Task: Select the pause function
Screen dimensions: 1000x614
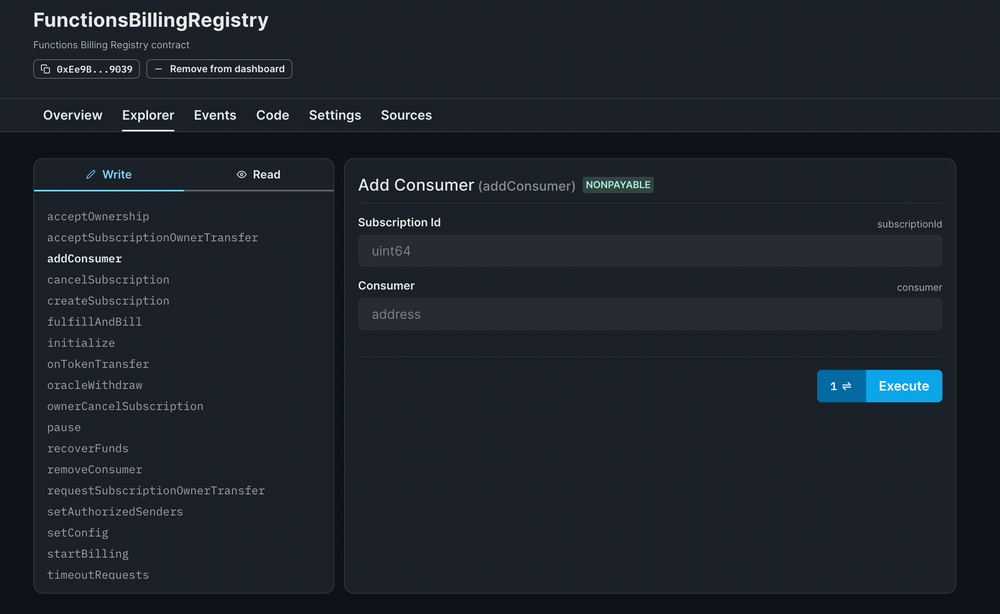Action: point(63,427)
